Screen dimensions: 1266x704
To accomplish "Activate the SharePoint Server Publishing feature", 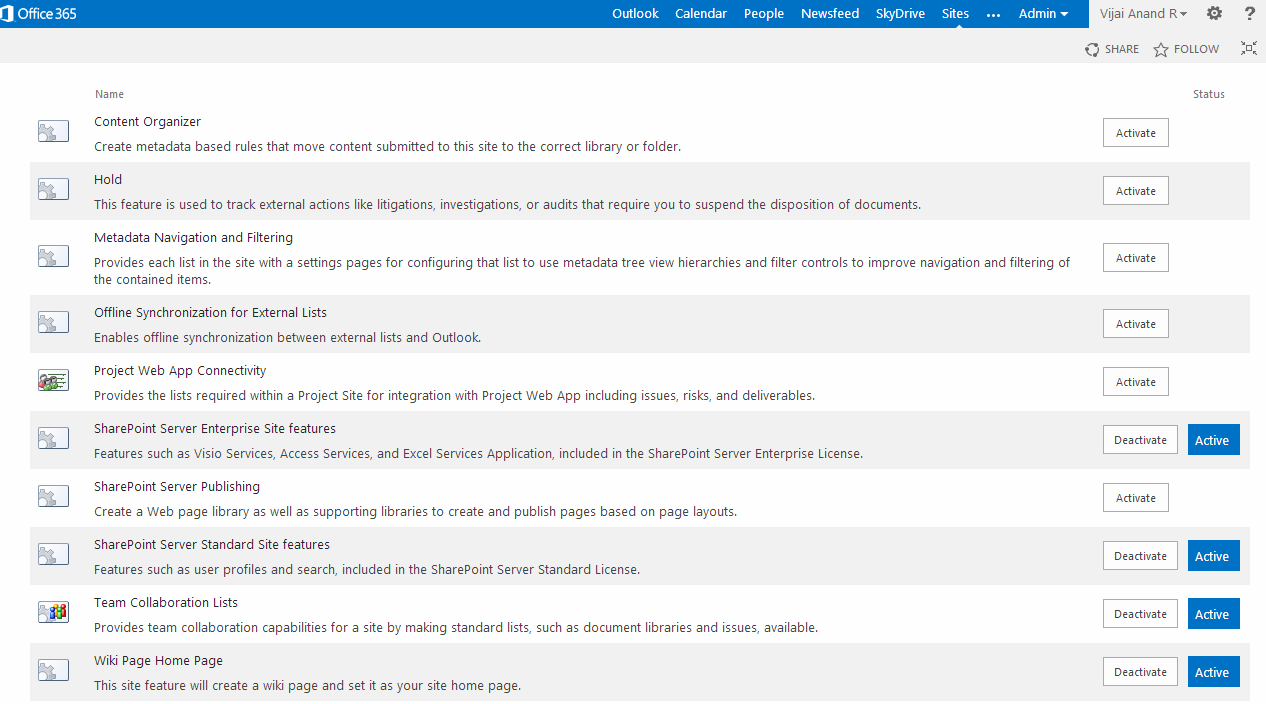I will point(1135,498).
